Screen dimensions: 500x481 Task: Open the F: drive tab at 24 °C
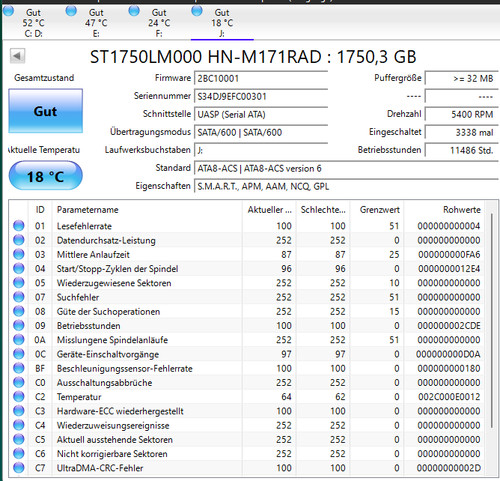click(159, 23)
